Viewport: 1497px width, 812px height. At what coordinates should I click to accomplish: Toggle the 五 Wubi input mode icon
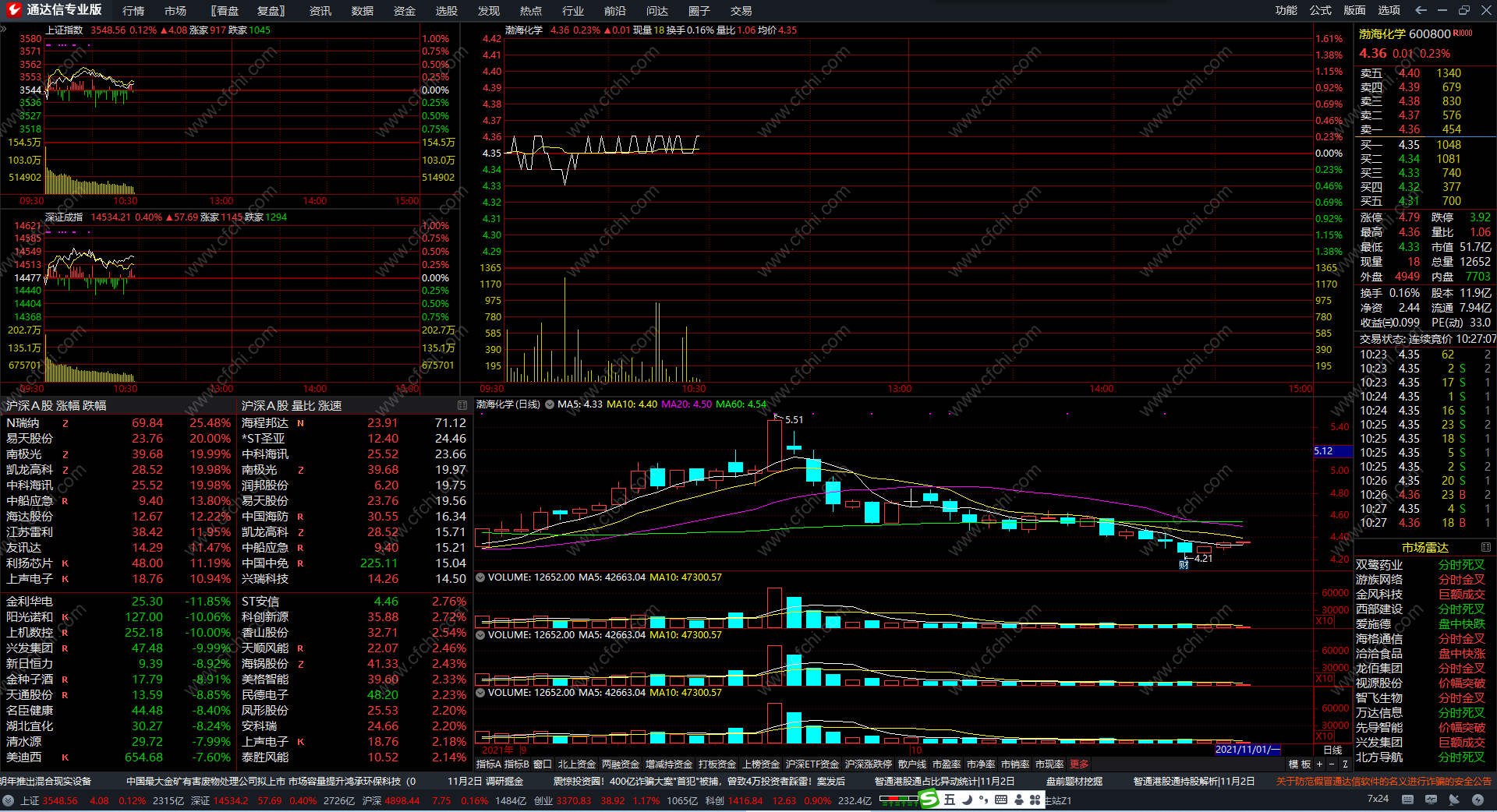pyautogui.click(x=950, y=800)
